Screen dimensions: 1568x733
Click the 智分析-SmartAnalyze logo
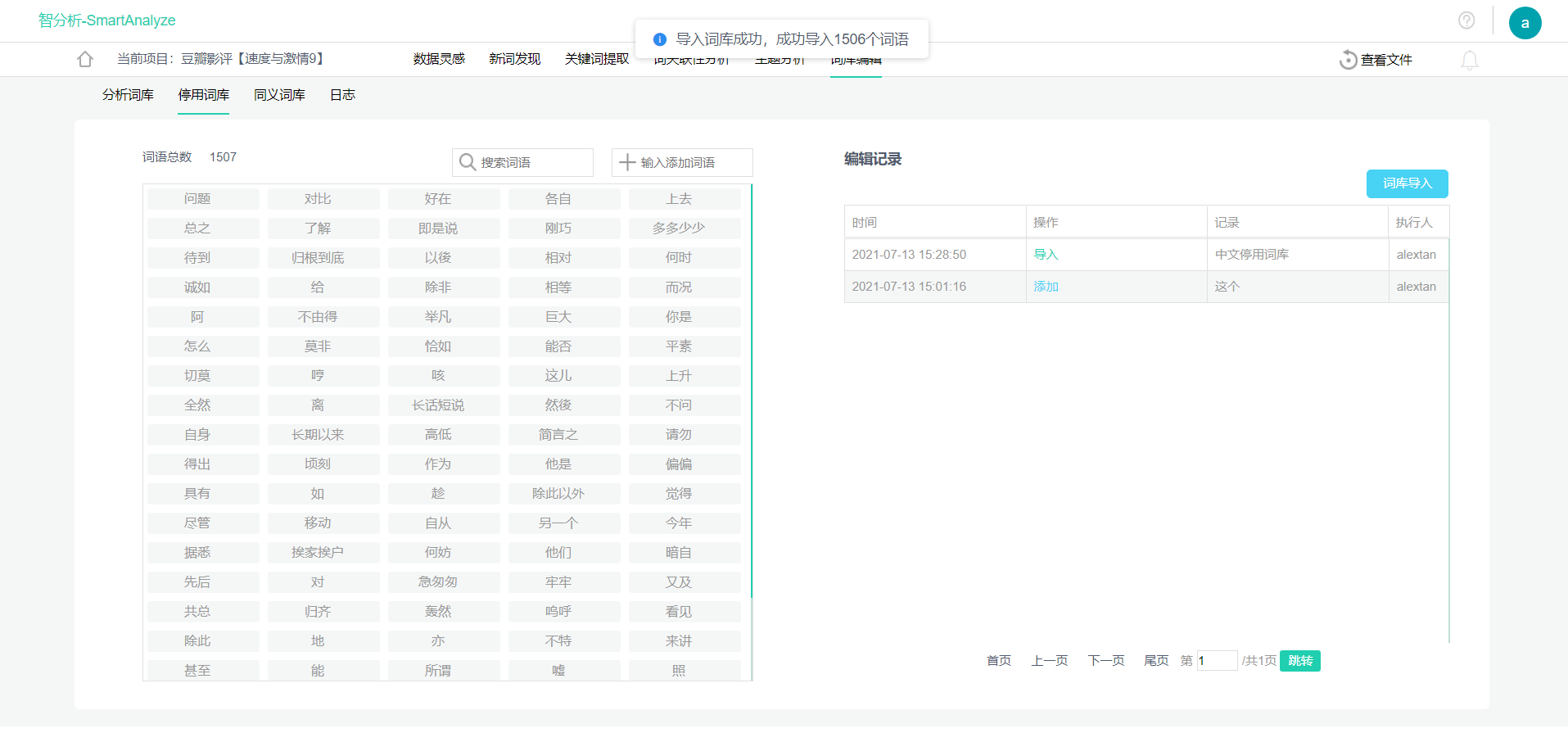coord(106,20)
